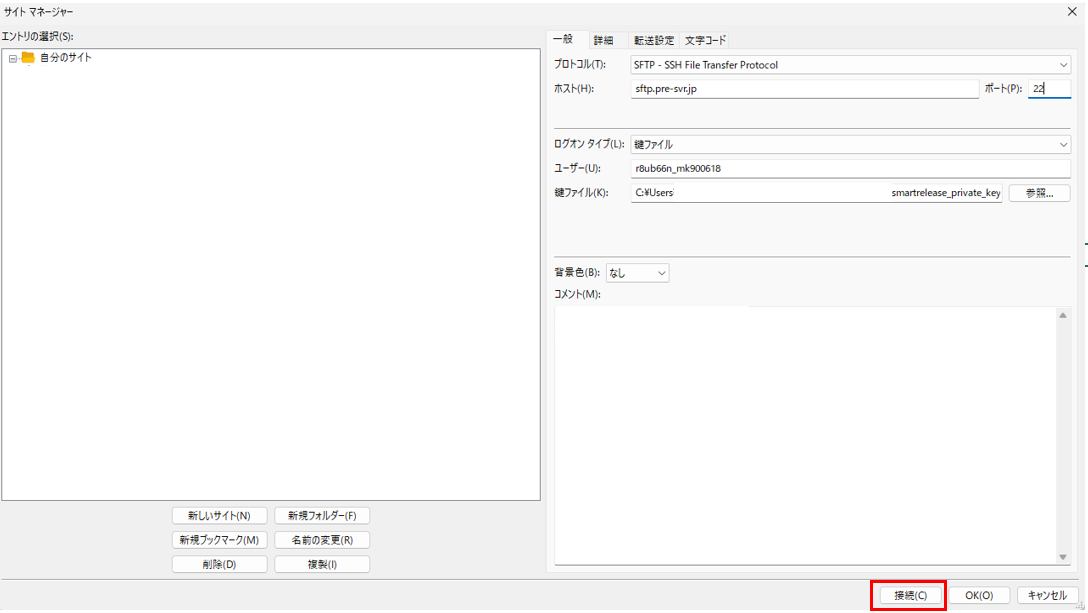Click the OK button
Viewport: 1088px width, 613px height.
[978, 595]
